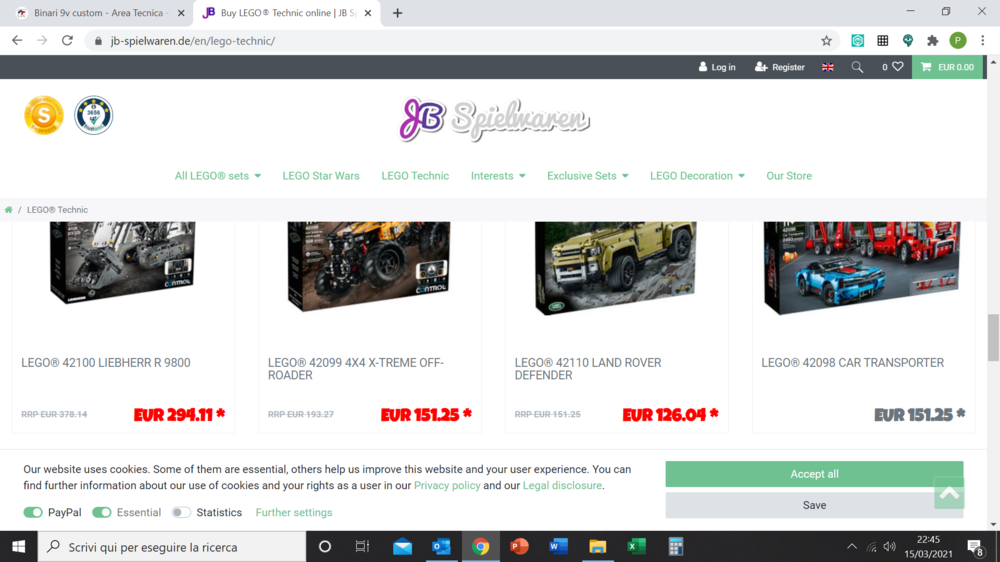Image resolution: width=1000 pixels, height=562 pixels.
Task: Click the Save cookie settings button
Action: (x=814, y=505)
